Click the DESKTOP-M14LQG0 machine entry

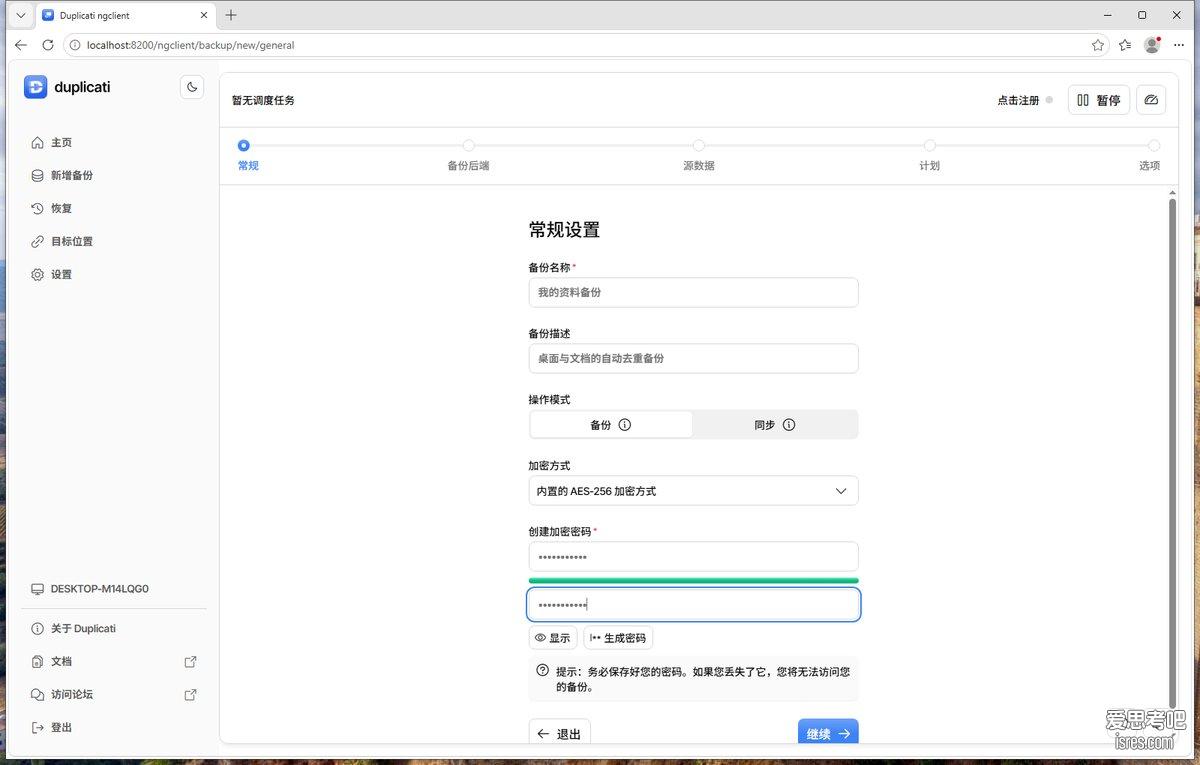click(x=90, y=589)
